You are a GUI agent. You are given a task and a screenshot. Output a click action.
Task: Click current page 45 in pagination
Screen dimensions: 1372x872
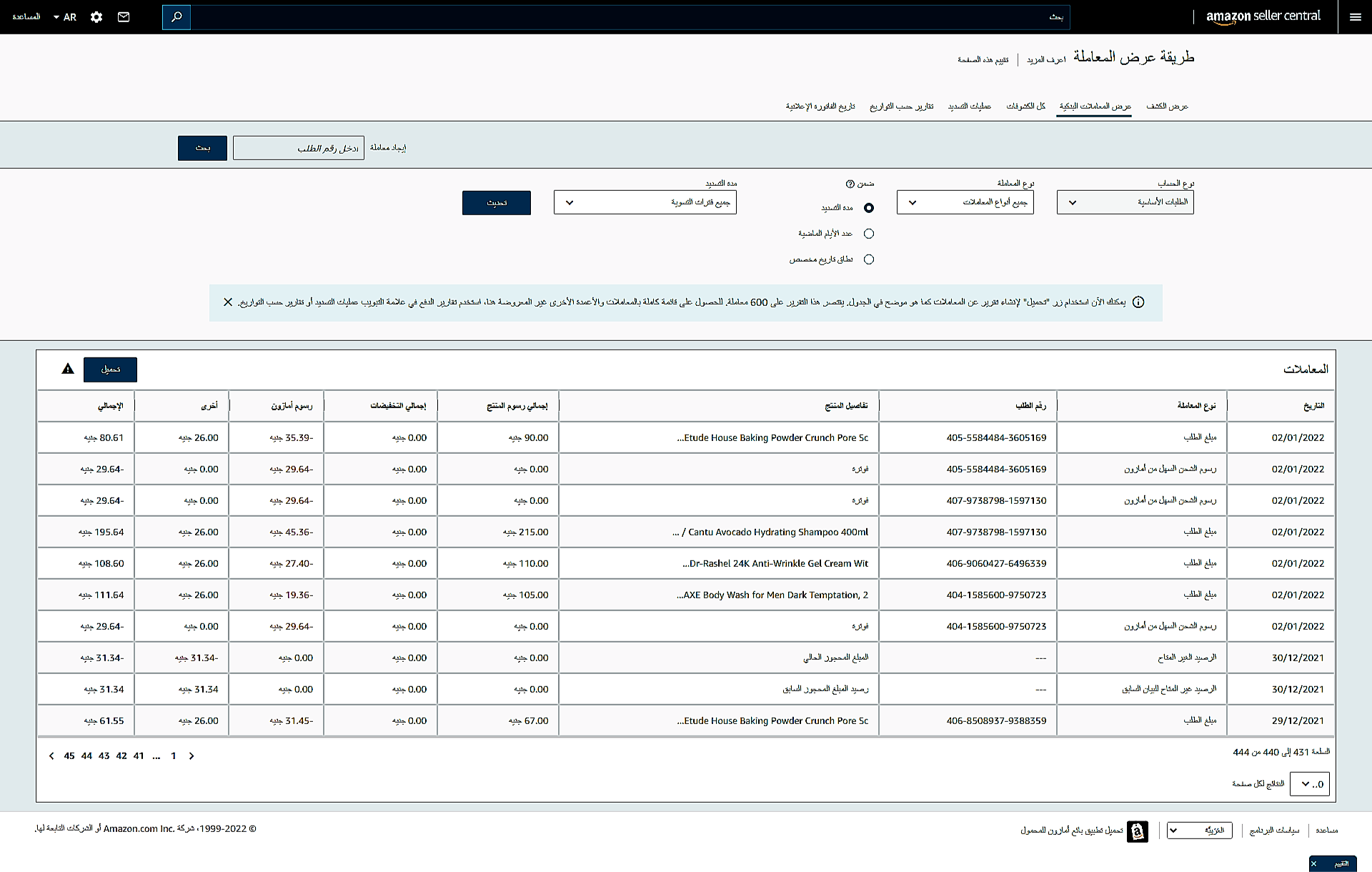pyautogui.click(x=69, y=756)
